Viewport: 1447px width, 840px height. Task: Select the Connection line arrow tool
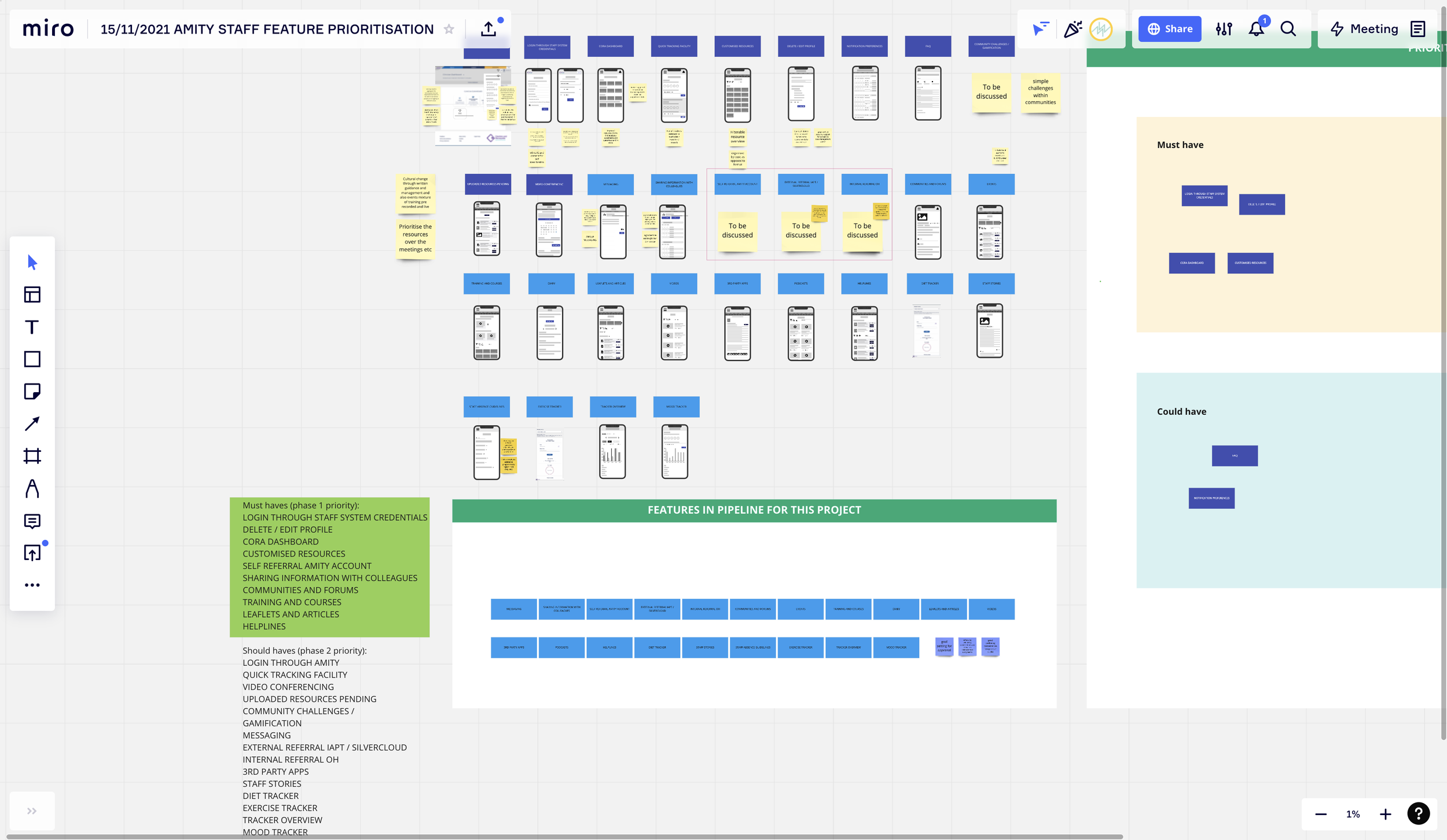(32, 424)
